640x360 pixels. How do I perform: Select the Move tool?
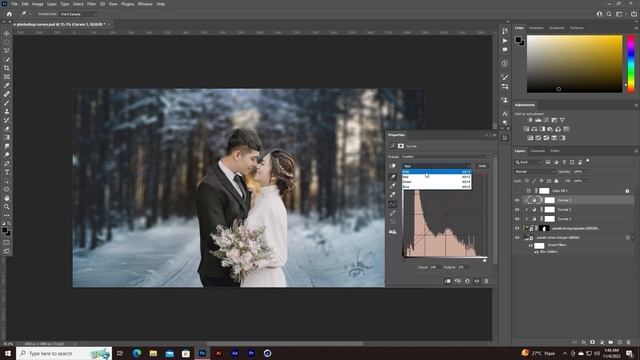click(7, 33)
